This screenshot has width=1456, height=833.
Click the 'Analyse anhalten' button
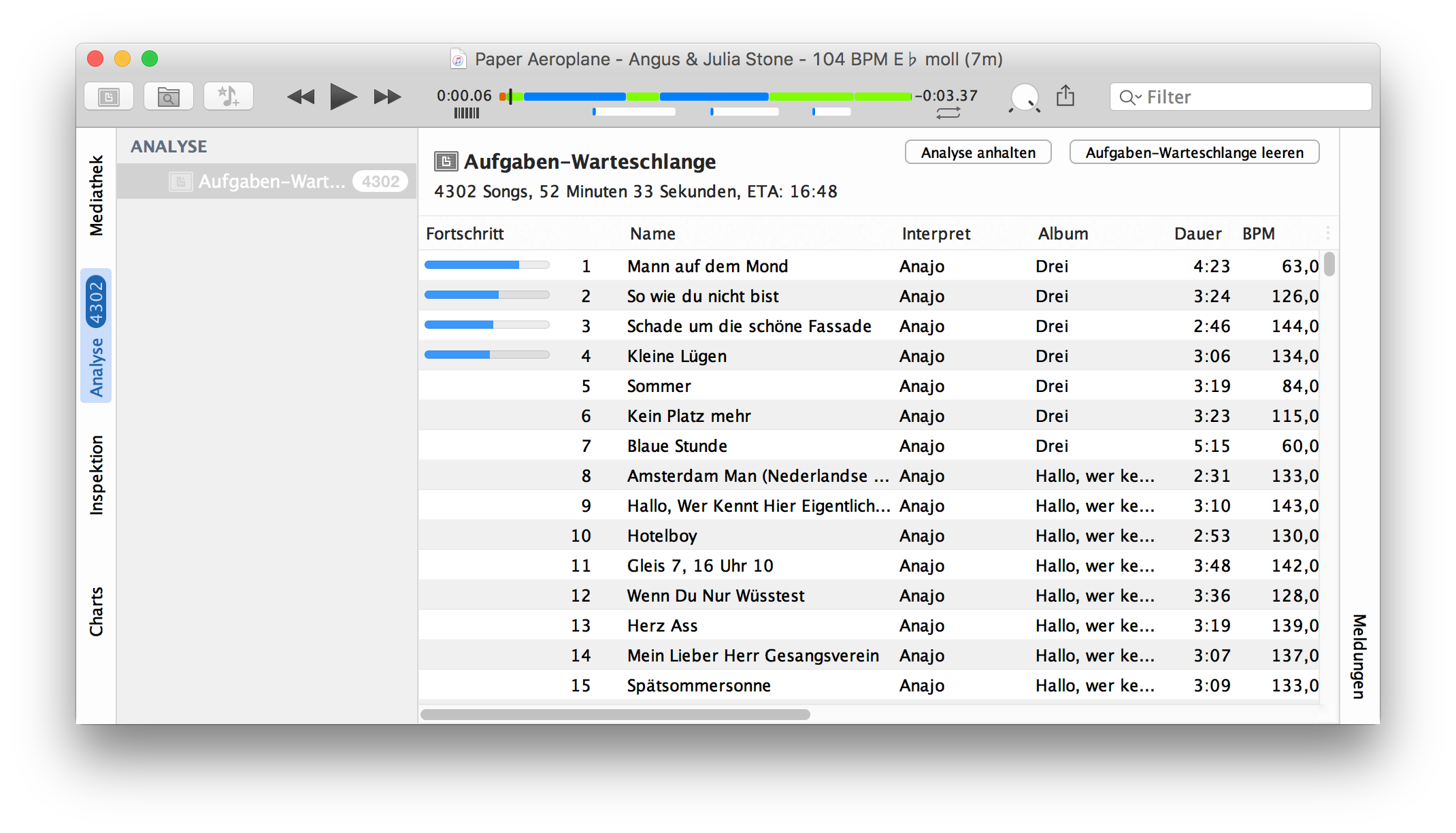click(978, 152)
